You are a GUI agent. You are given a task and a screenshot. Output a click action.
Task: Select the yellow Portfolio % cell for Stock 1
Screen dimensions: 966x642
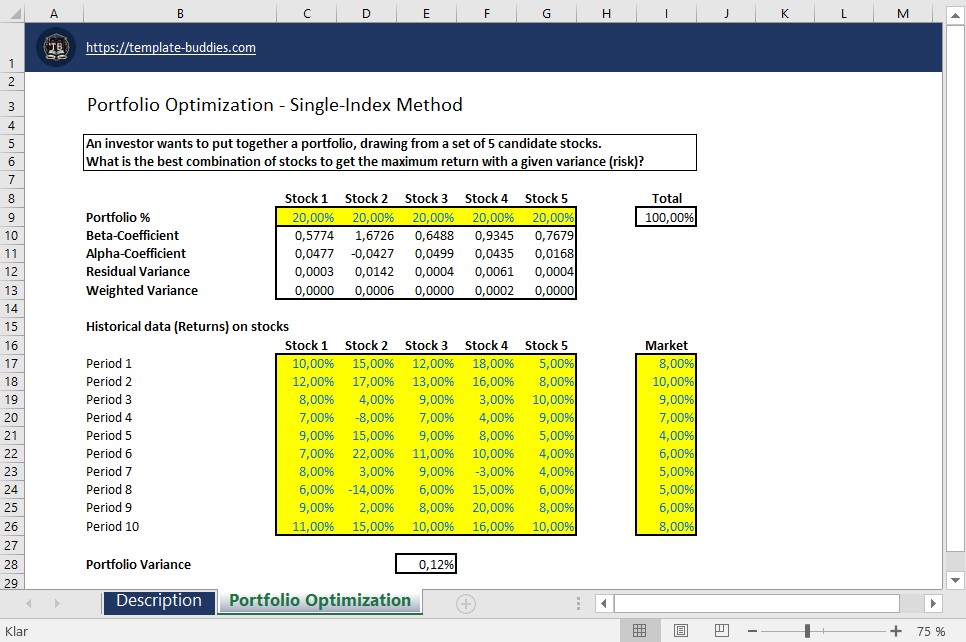click(x=306, y=216)
